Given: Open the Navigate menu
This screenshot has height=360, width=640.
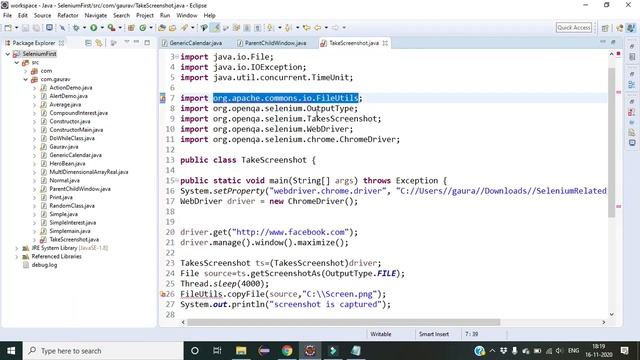Looking at the screenshot, I should click(x=96, y=16).
